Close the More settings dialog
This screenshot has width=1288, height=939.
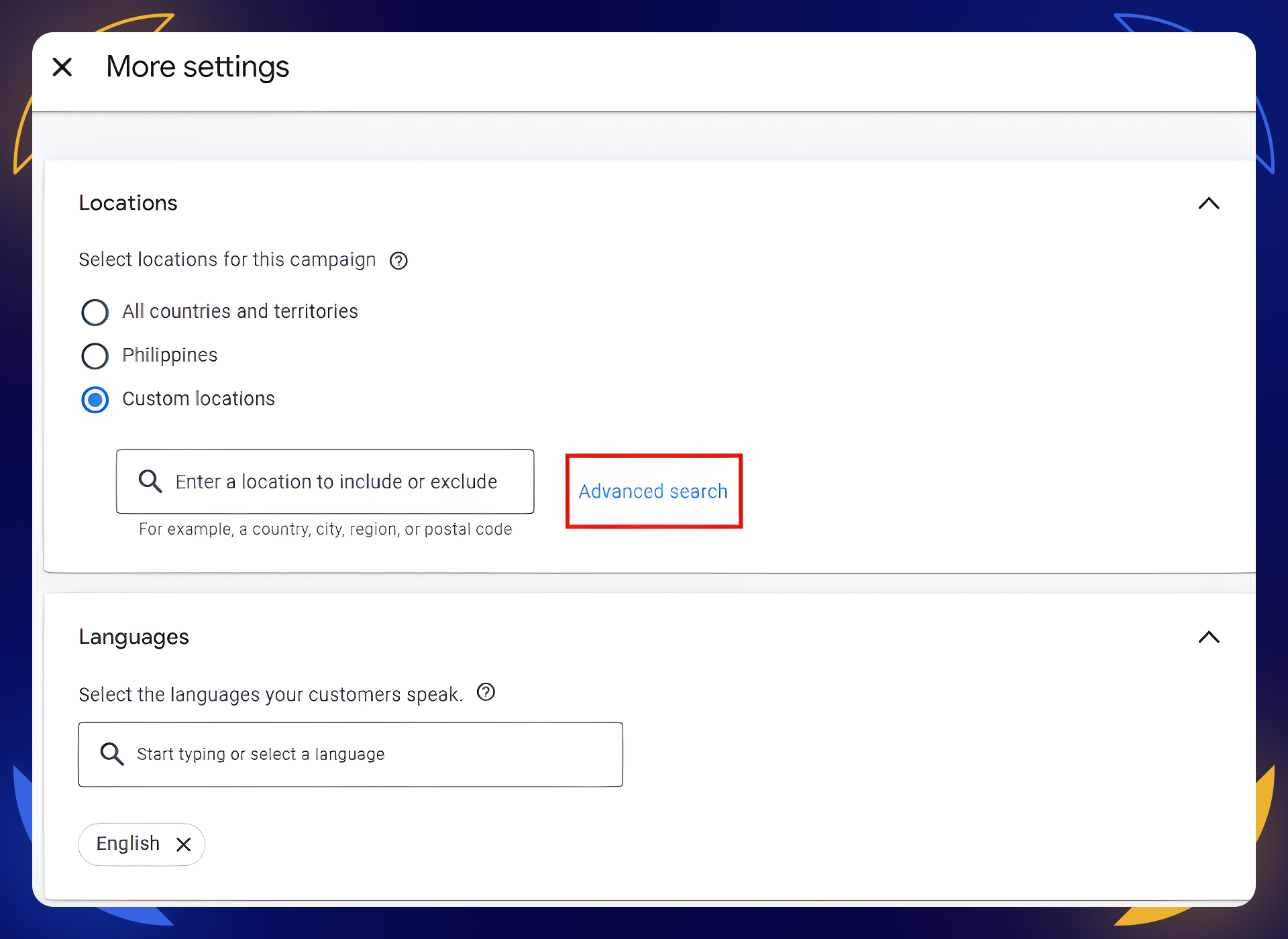pyautogui.click(x=62, y=67)
